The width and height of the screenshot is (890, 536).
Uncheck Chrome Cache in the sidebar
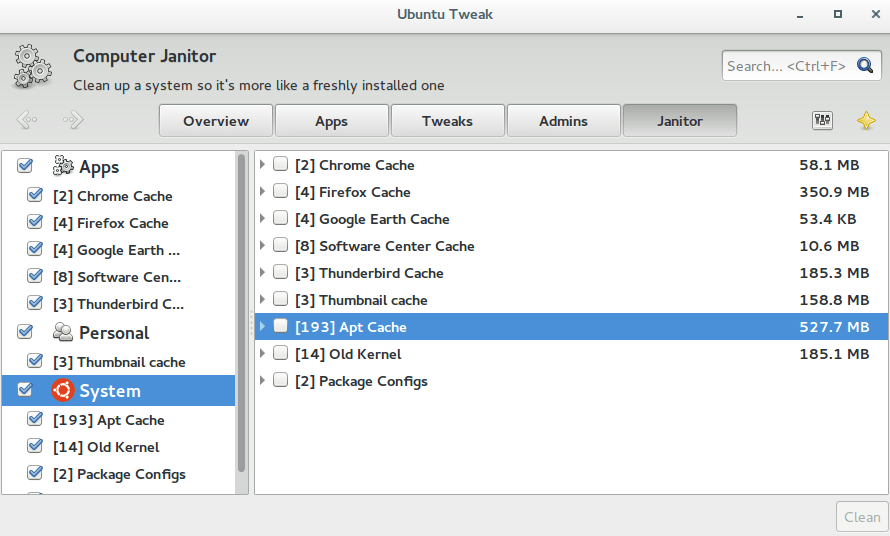[x=35, y=195]
